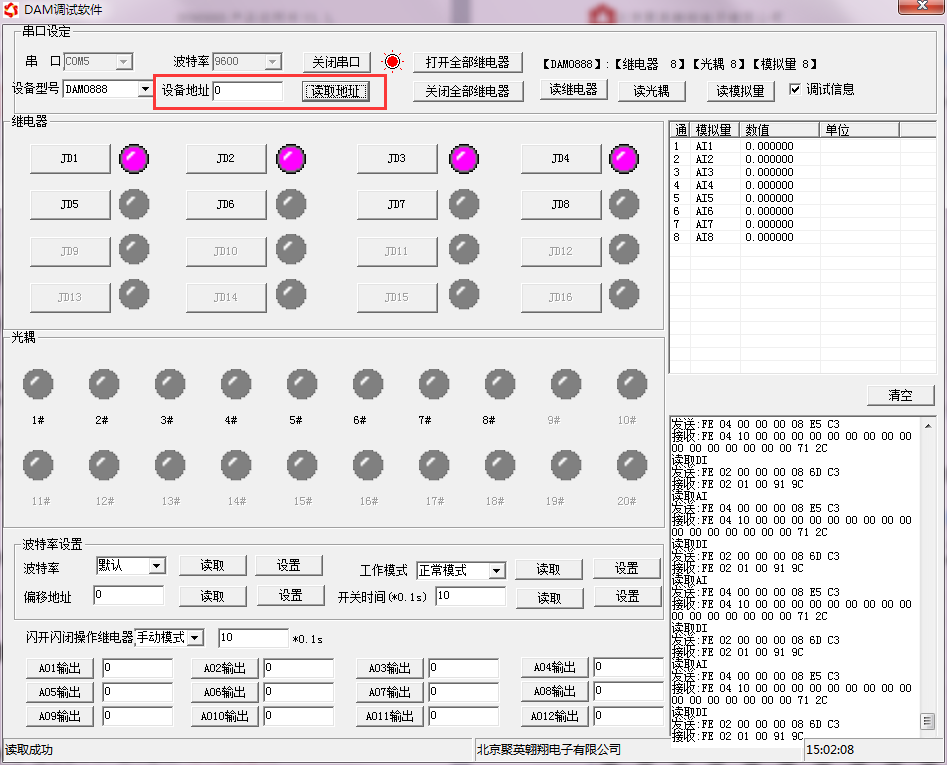This screenshot has width=947, height=765.
Task: Click the gray JD8 relay indicator
Action: [x=624, y=204]
